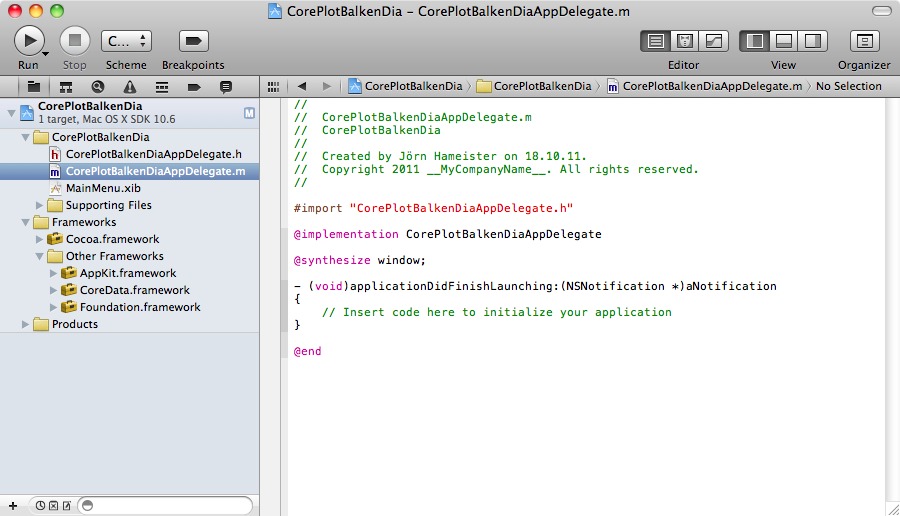This screenshot has height=516, width=900.
Task: Open the Organizer window
Action: 864,41
